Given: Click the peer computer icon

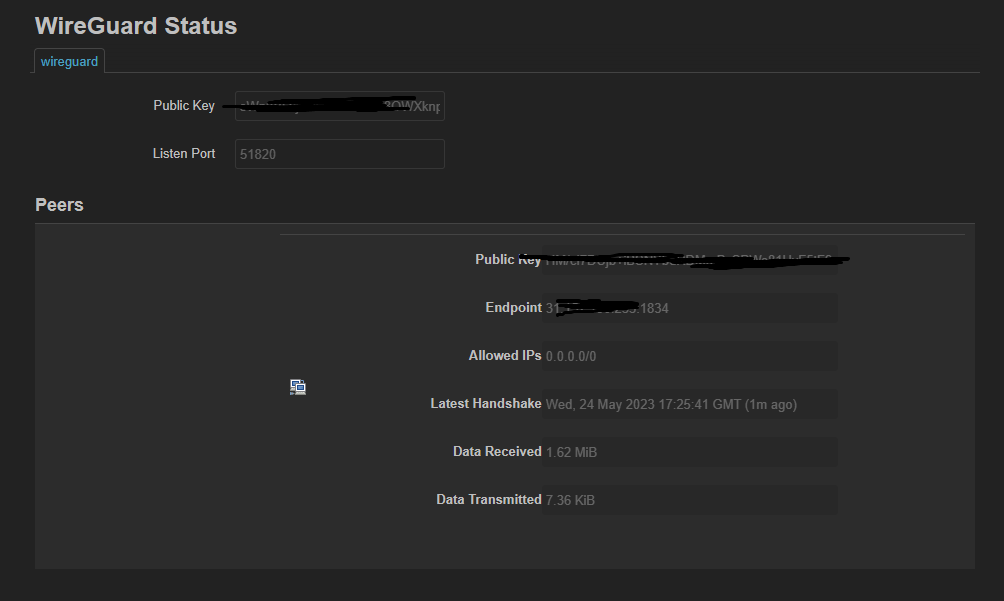Looking at the screenshot, I should pos(298,387).
